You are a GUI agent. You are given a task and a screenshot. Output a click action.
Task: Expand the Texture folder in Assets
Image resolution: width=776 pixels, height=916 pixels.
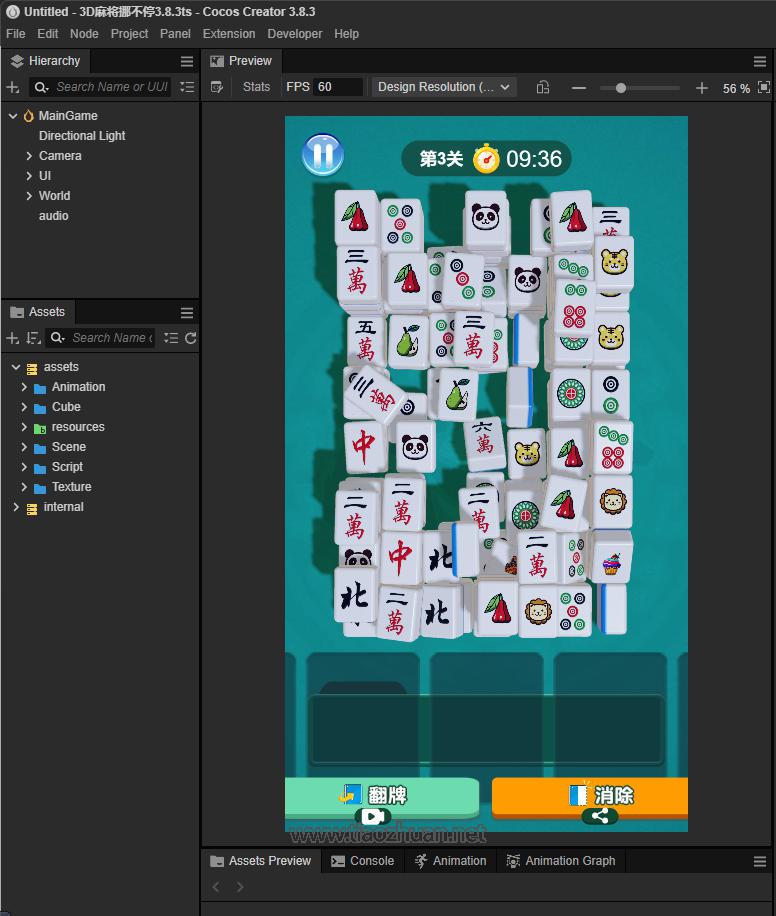[24, 487]
